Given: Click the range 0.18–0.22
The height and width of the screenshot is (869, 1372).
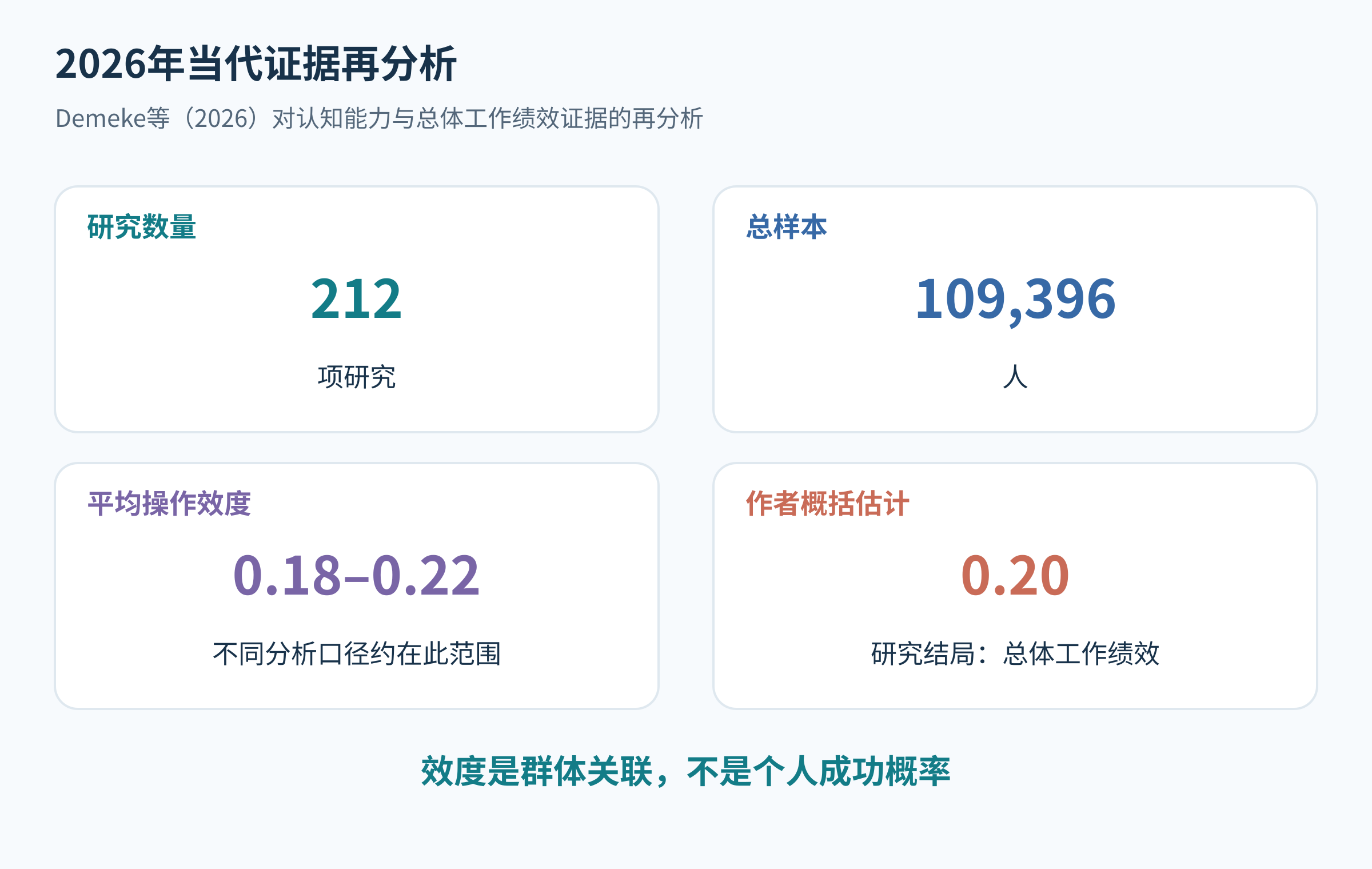Looking at the screenshot, I should (357, 575).
